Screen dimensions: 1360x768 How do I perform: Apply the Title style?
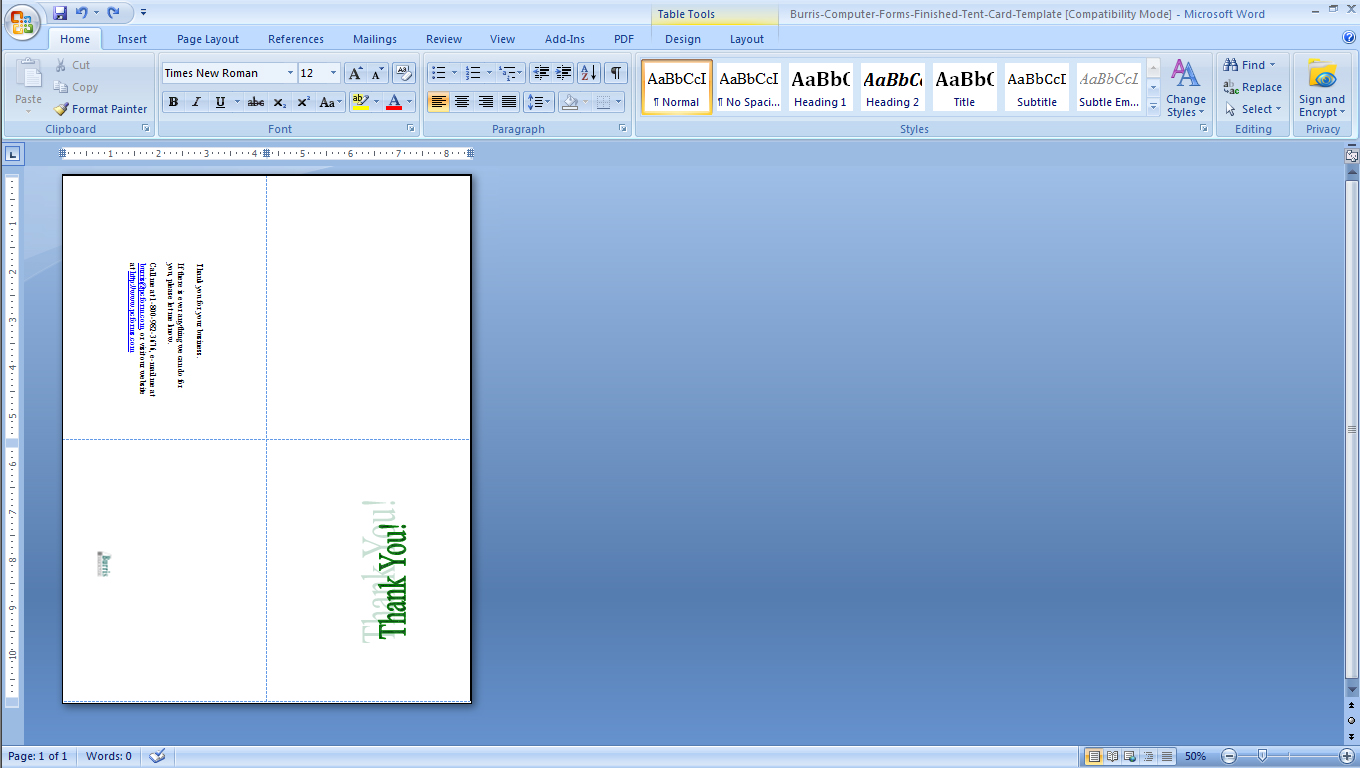click(964, 87)
